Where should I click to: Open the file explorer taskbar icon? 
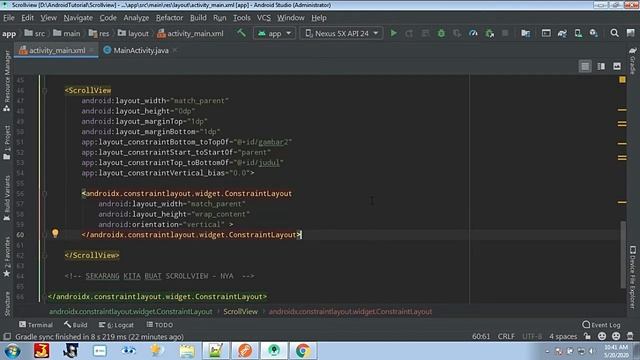click(187, 351)
